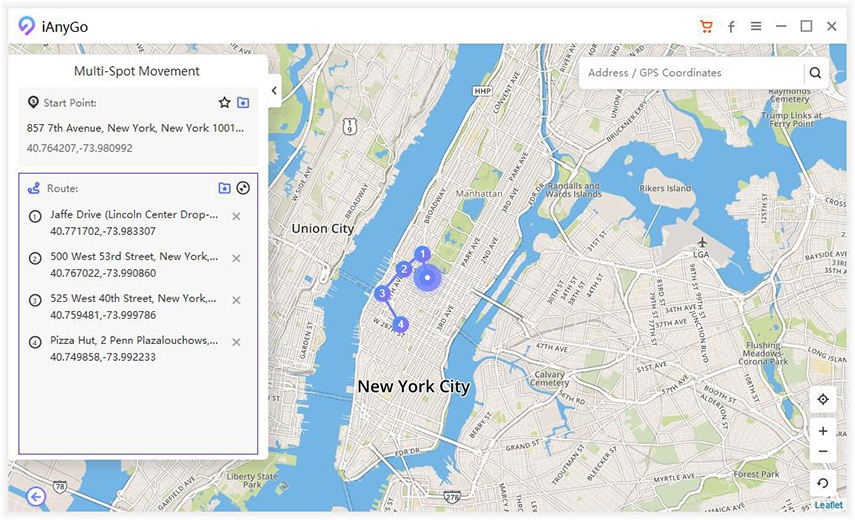Open saved favorites folder beside Start Point

point(243,102)
